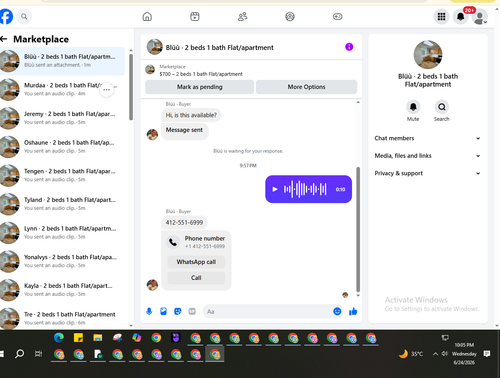
Task: Open the Friends tab icon
Action: [242, 16]
